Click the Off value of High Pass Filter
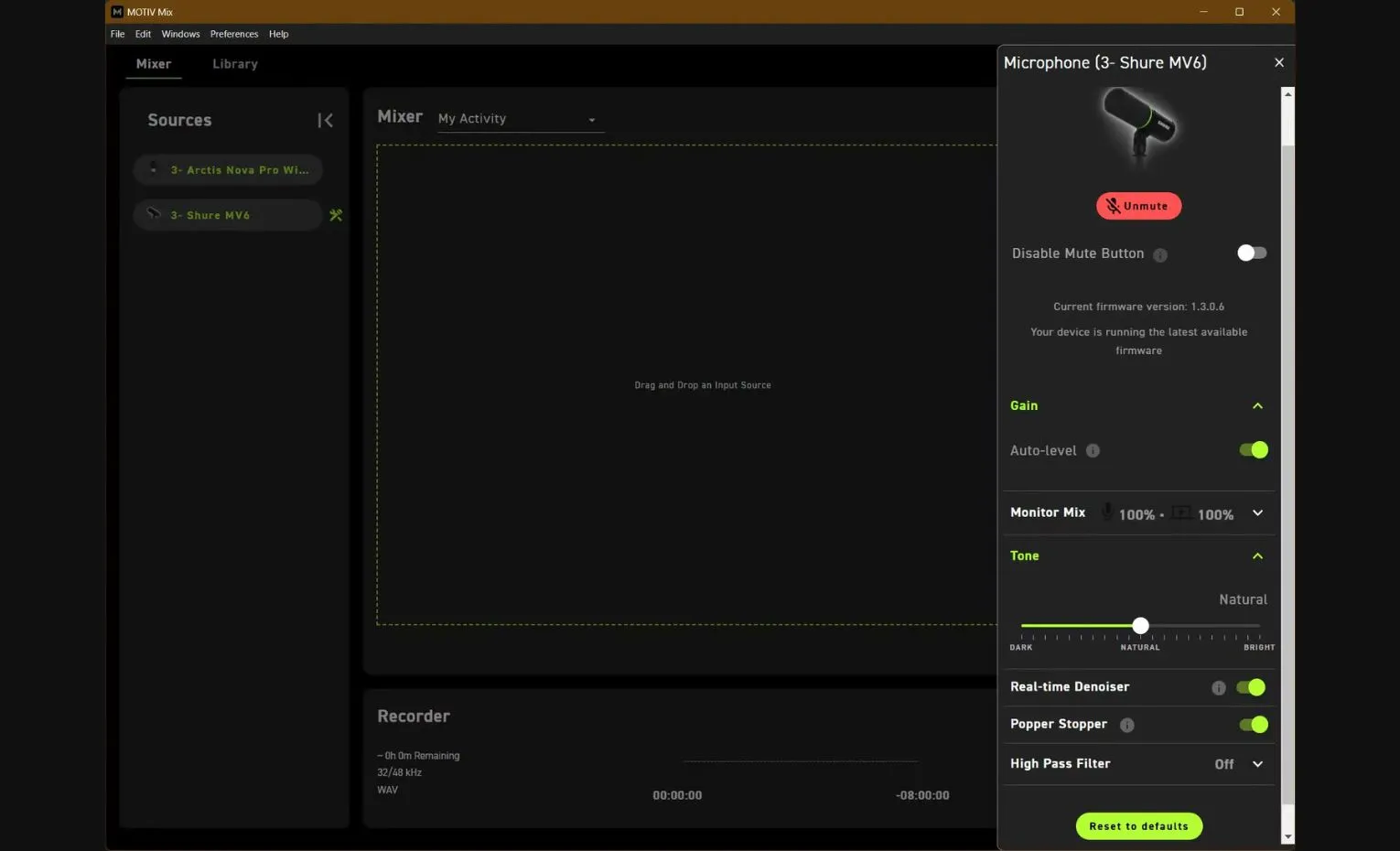The width and height of the screenshot is (1400, 851). tap(1224, 764)
